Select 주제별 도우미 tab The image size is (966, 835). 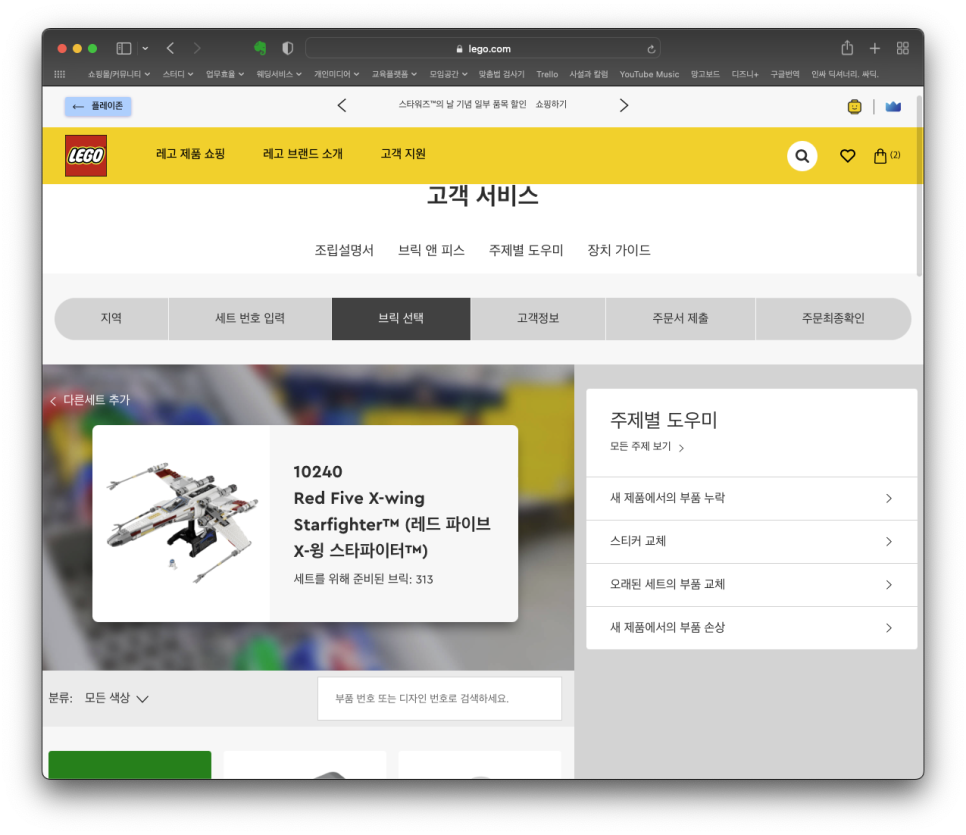[526, 250]
